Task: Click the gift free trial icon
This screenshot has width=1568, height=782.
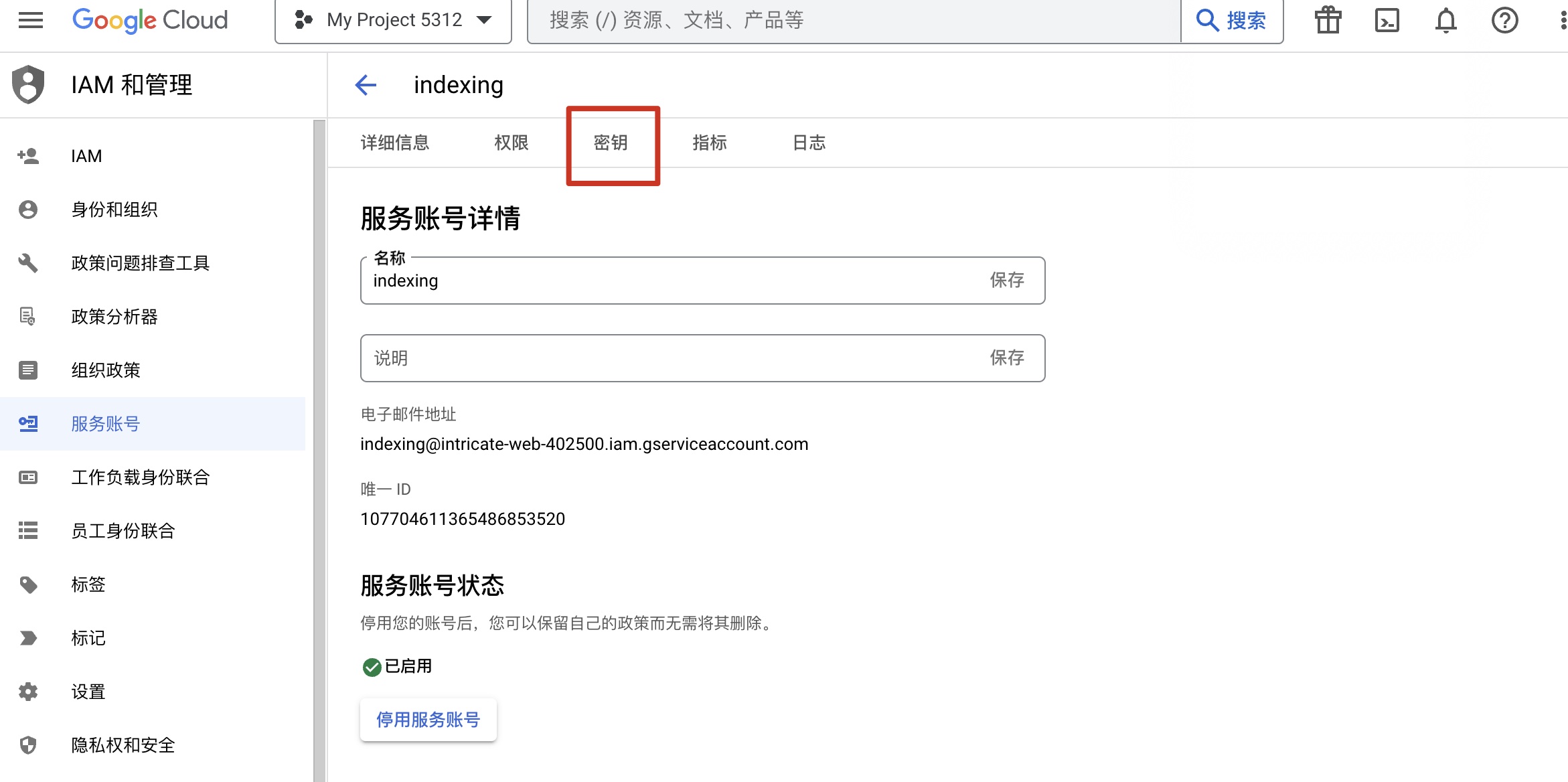Action: [1328, 20]
